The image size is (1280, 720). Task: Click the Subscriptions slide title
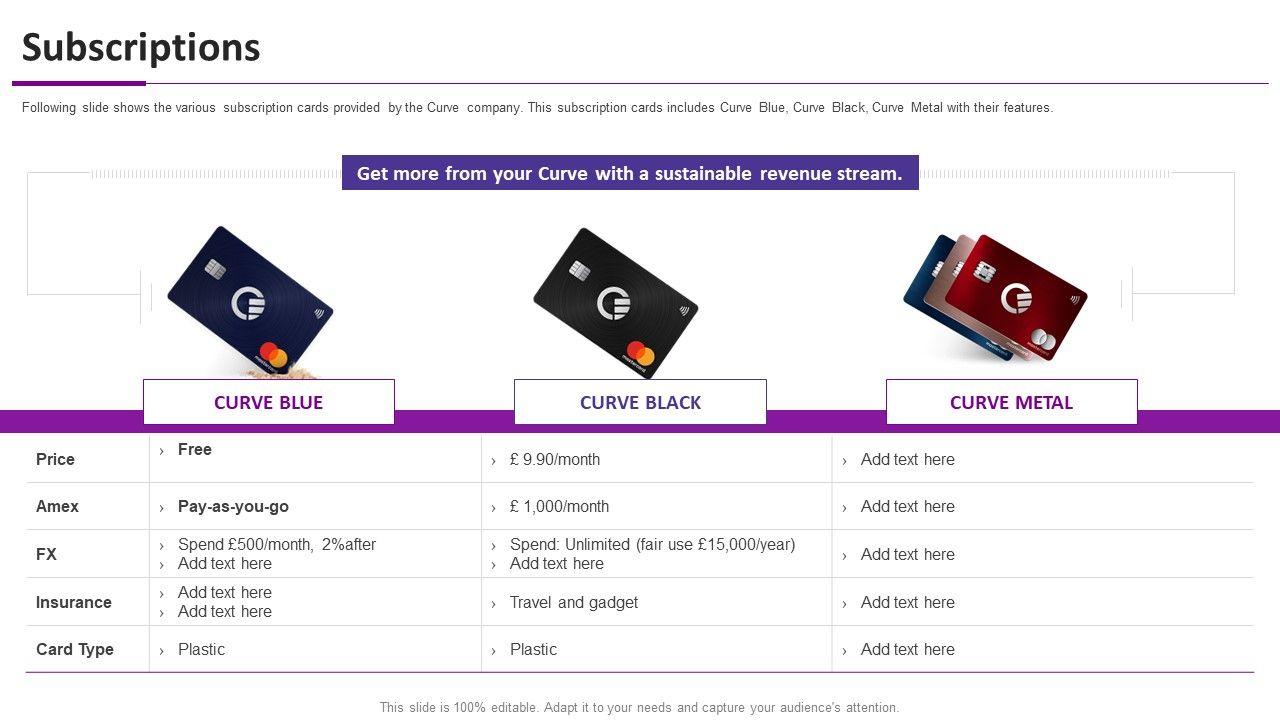point(141,47)
